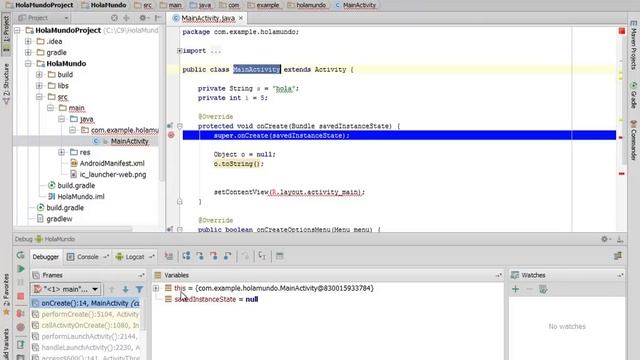Toggle the breakpoint on super.onCreate line
This screenshot has height=360, width=640.
coord(171,135)
